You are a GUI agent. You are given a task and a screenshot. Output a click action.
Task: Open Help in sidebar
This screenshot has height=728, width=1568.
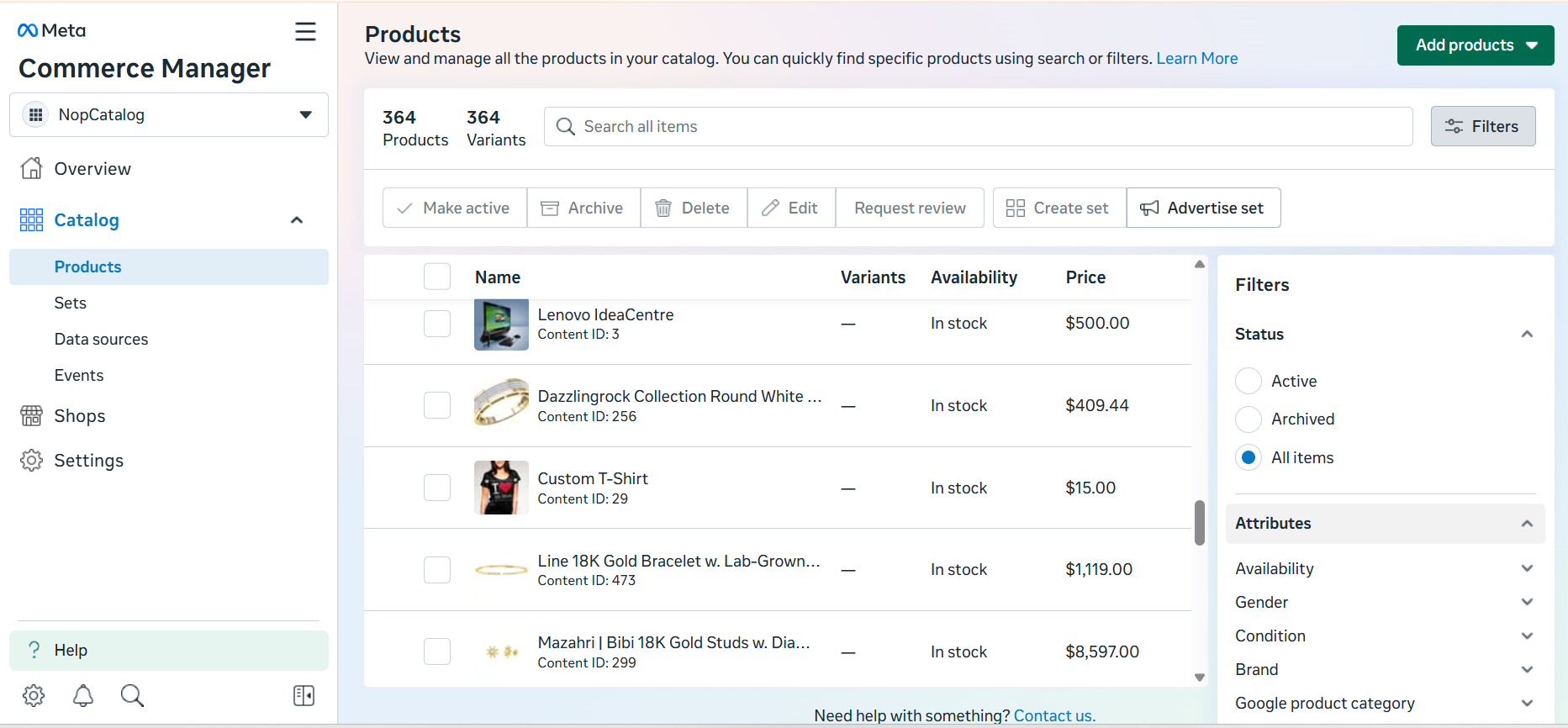(x=168, y=650)
